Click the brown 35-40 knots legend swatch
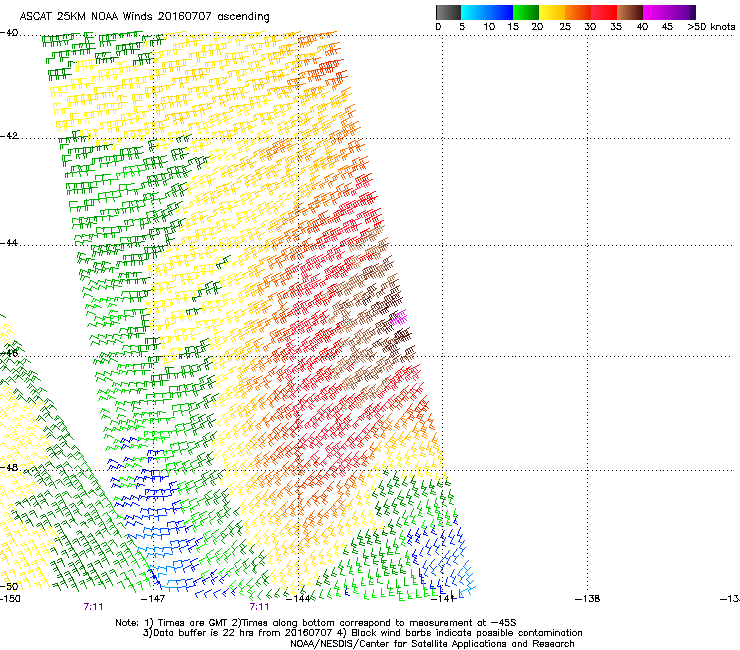740x650 pixels. coord(630,12)
